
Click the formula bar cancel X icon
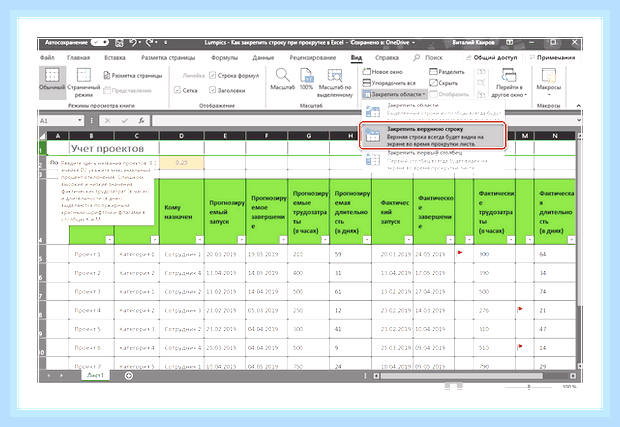108,121
